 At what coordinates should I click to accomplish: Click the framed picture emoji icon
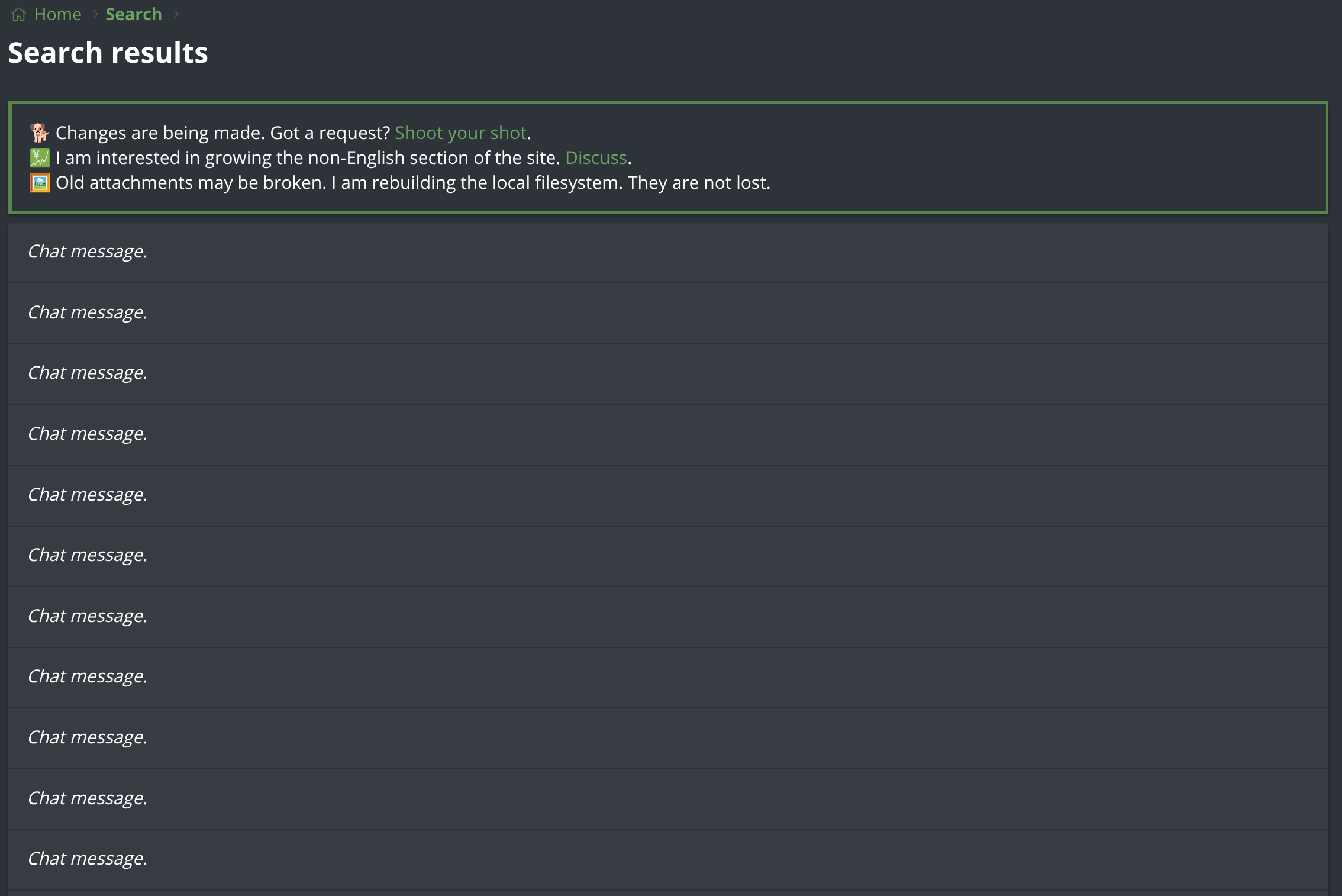pyautogui.click(x=40, y=182)
